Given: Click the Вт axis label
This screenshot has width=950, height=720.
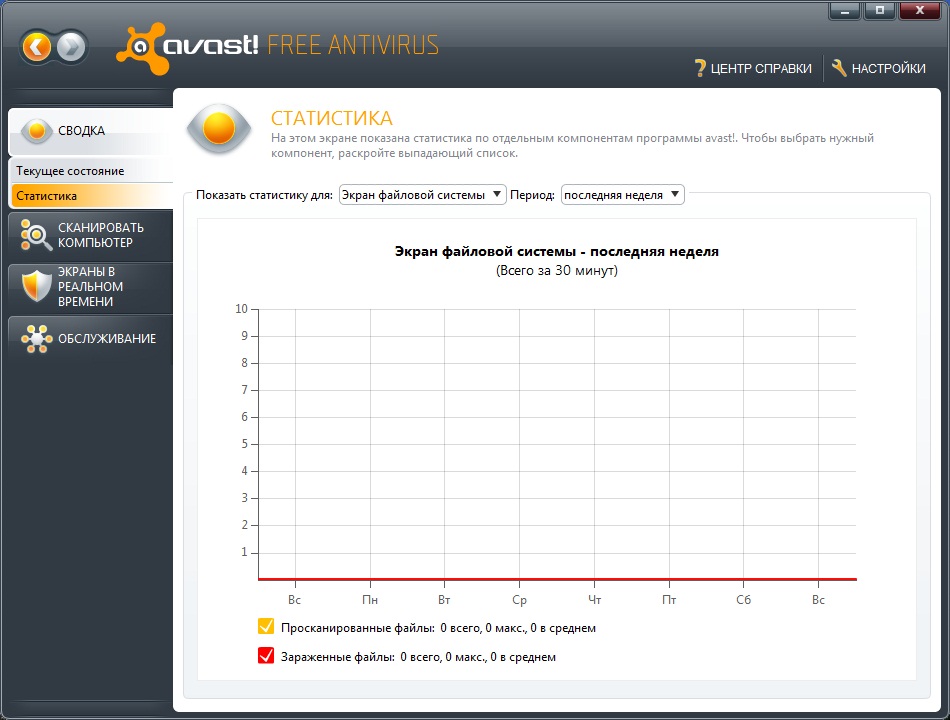Looking at the screenshot, I should 444,600.
